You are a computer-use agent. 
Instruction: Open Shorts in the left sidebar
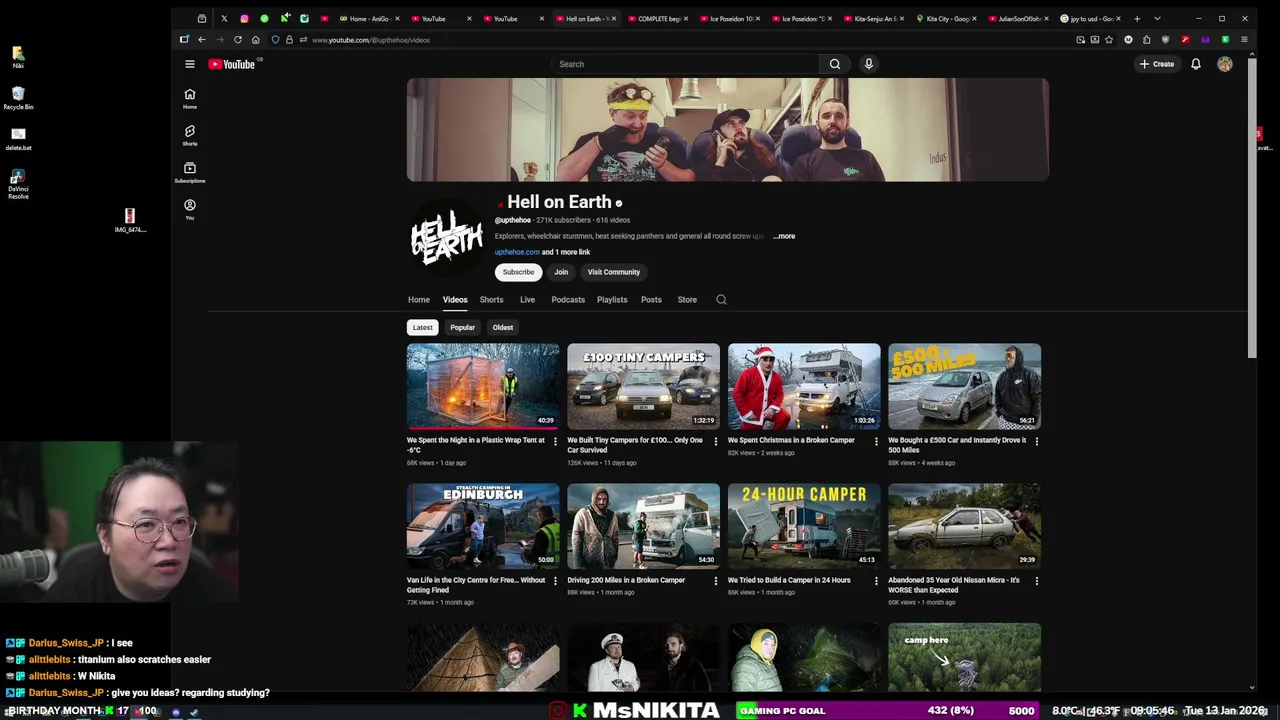pos(189,135)
